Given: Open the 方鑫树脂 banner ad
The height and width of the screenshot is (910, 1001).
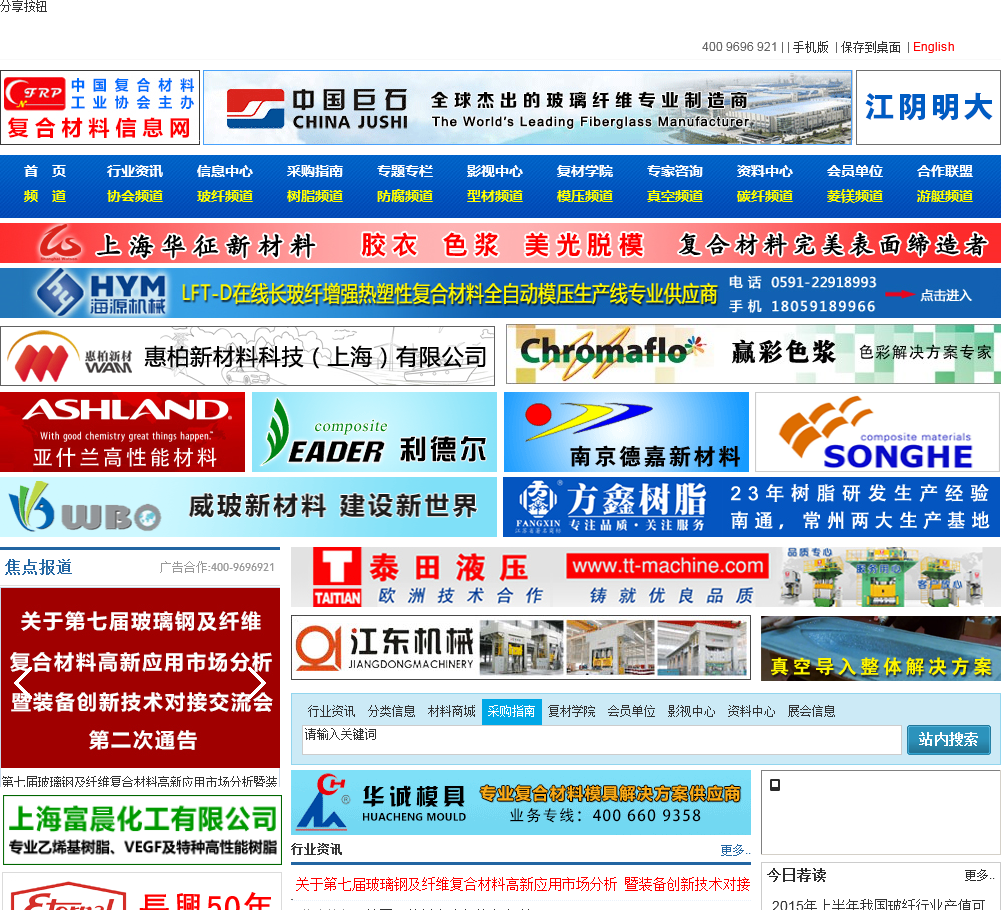Looking at the screenshot, I should [x=752, y=507].
